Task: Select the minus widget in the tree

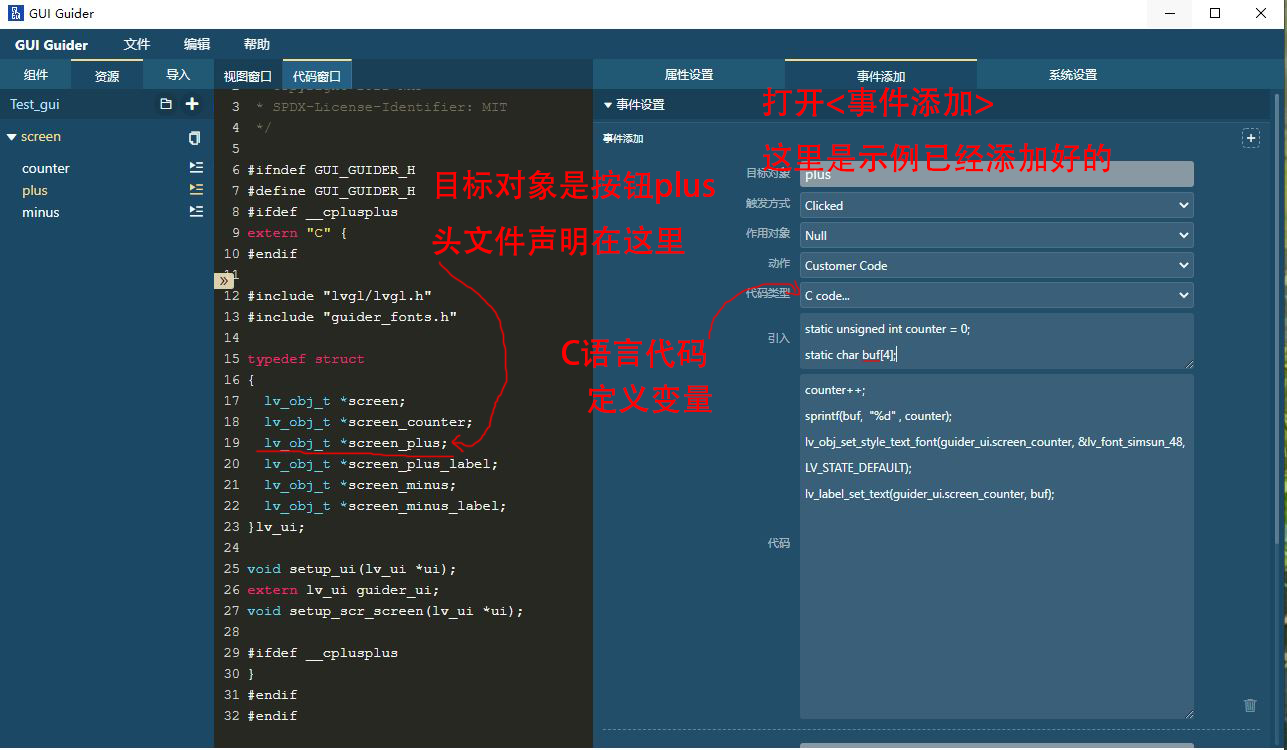Action: 41,212
